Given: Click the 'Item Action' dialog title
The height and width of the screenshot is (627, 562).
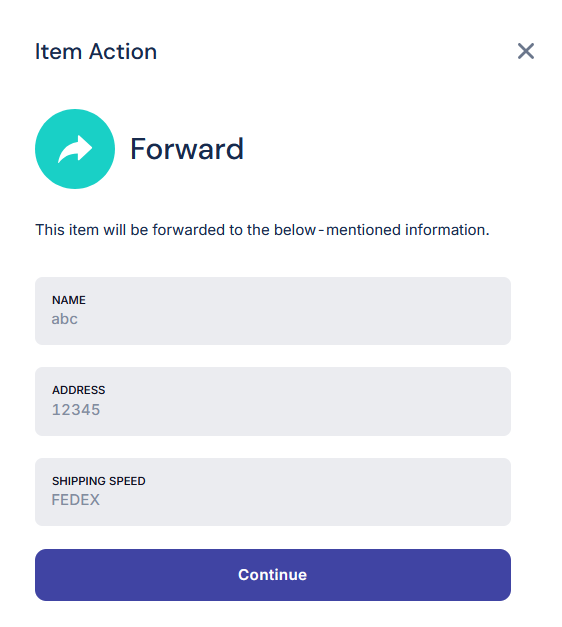Looking at the screenshot, I should pos(96,51).
